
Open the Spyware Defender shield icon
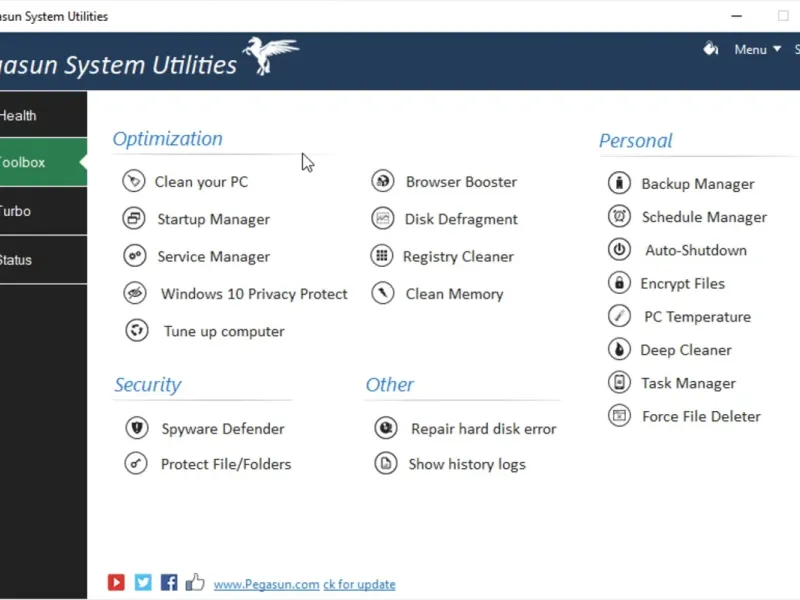point(137,428)
